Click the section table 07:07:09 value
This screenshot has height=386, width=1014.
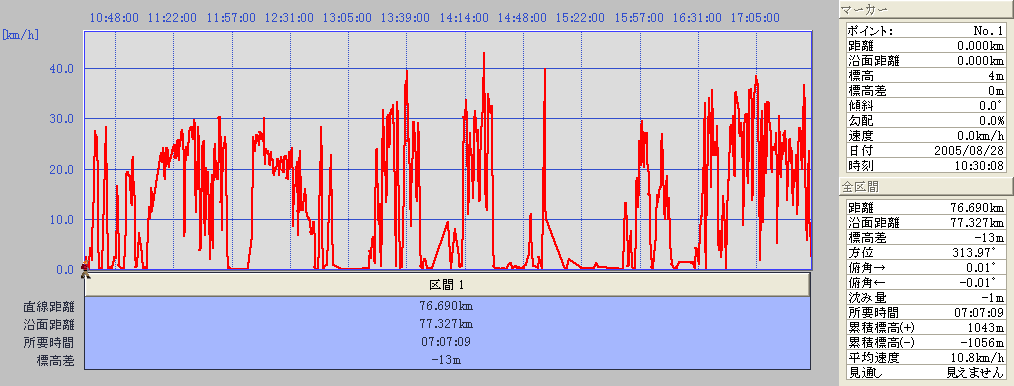tap(447, 342)
